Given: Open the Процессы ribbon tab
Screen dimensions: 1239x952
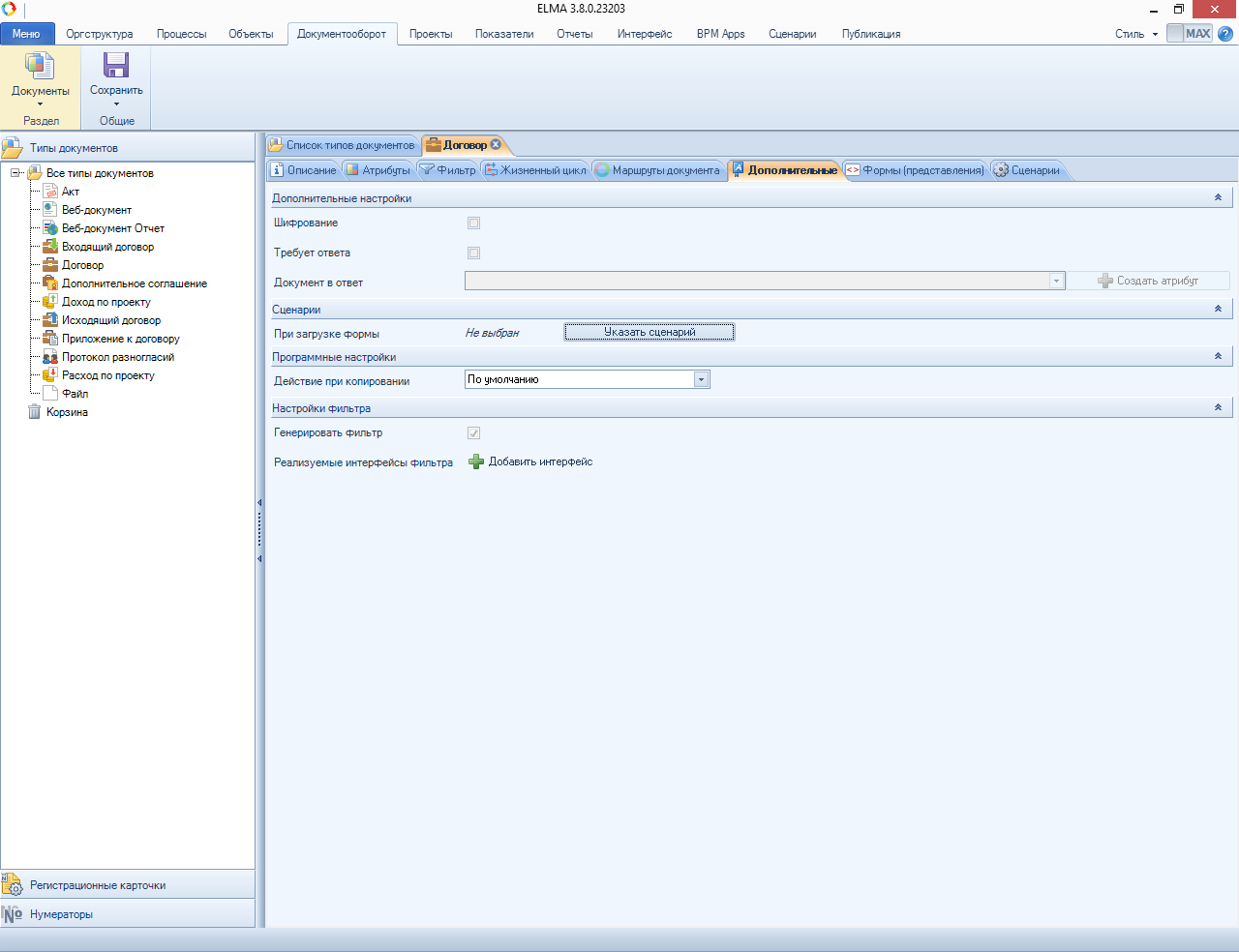Looking at the screenshot, I should coord(181,34).
